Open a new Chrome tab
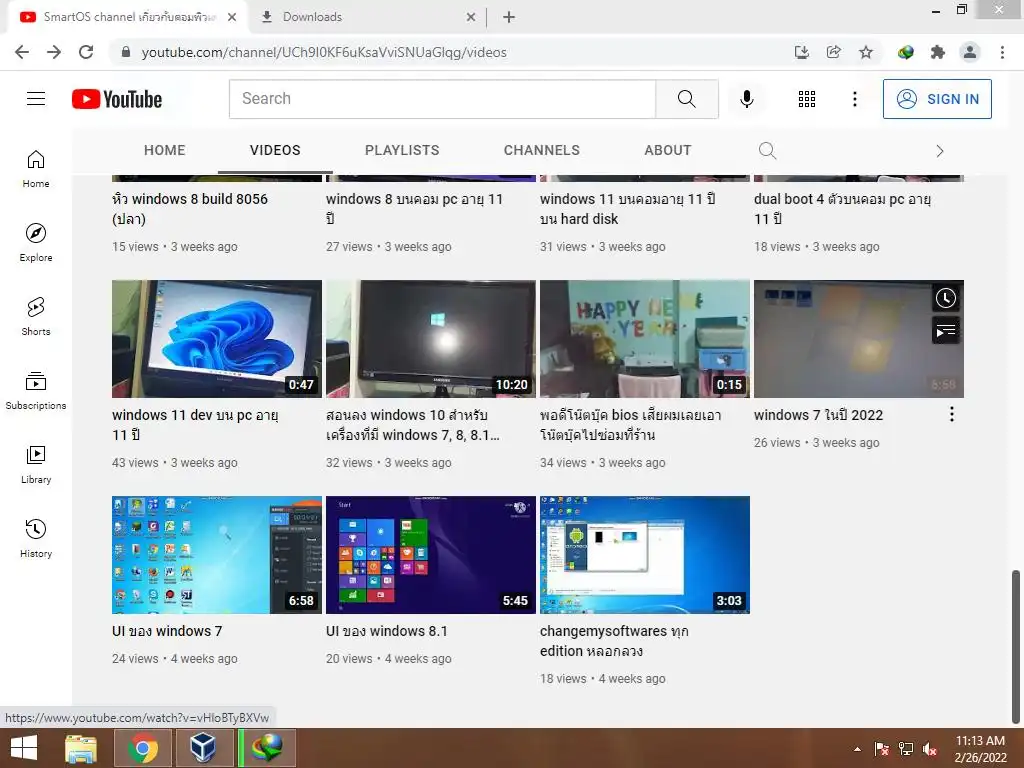Screen dimensions: 1024x768 509,17
